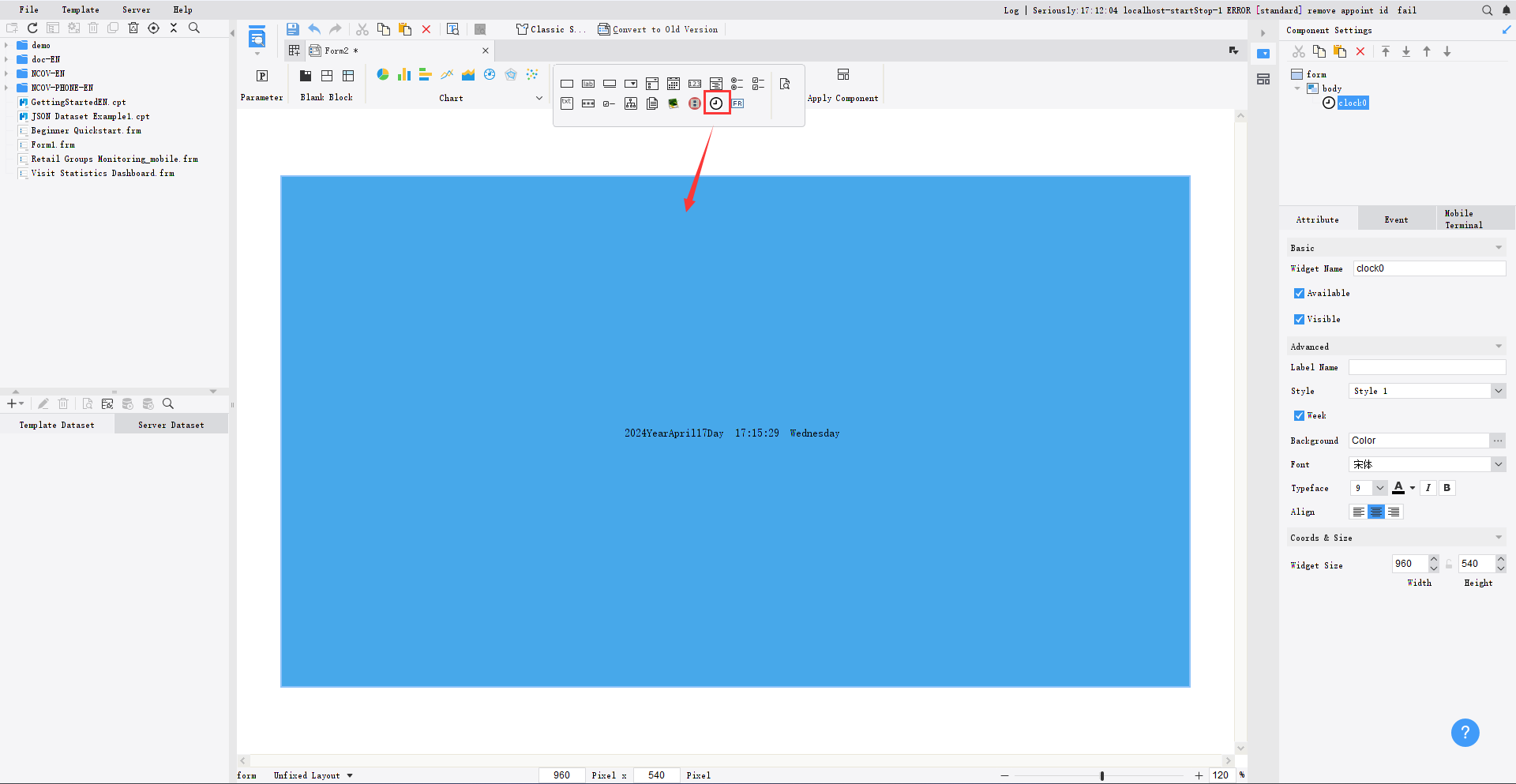Screen dimensions: 1516x784
Task: Pick the pie chart icon
Action: click(383, 74)
